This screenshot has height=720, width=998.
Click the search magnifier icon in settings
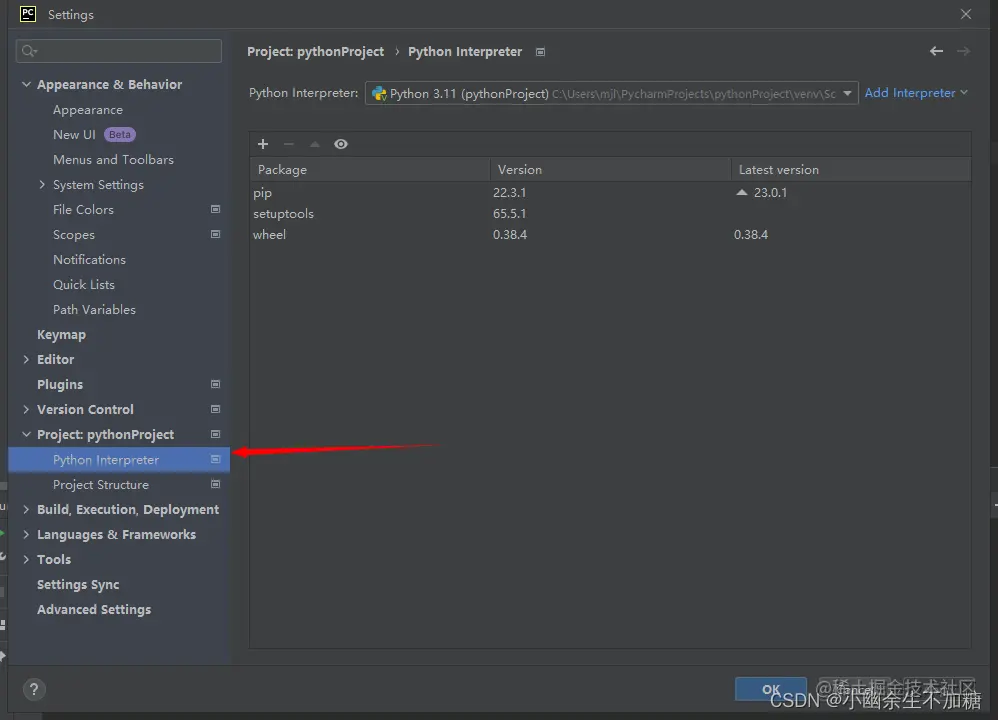29,51
